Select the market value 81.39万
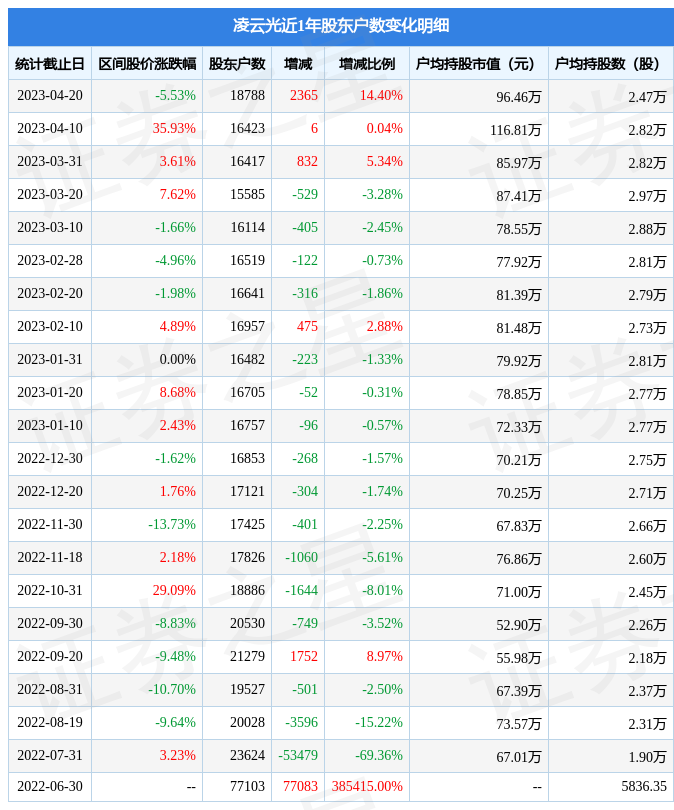 [519, 295]
